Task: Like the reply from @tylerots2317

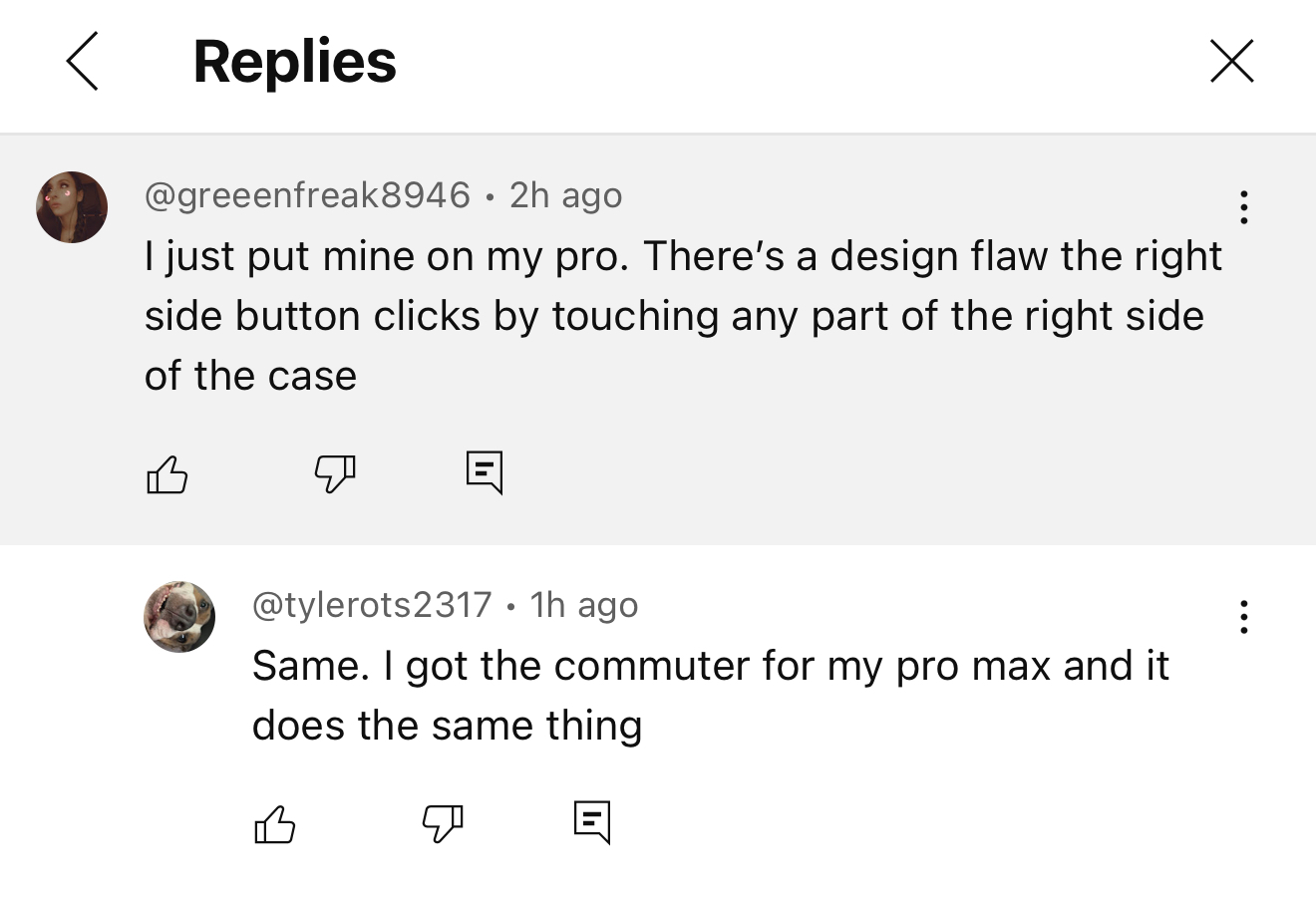Action: pos(275,823)
